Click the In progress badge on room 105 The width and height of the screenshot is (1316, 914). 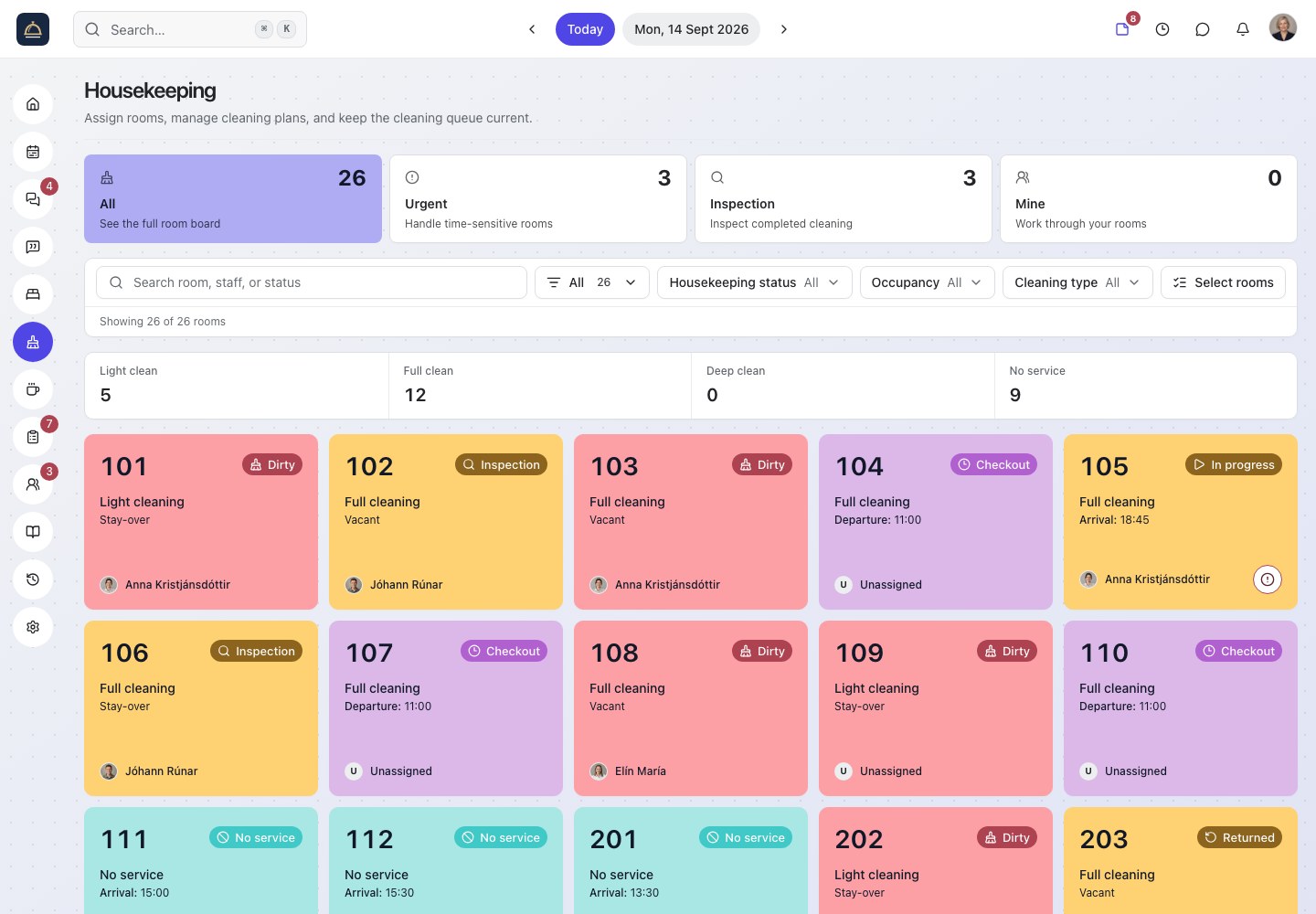(1234, 464)
